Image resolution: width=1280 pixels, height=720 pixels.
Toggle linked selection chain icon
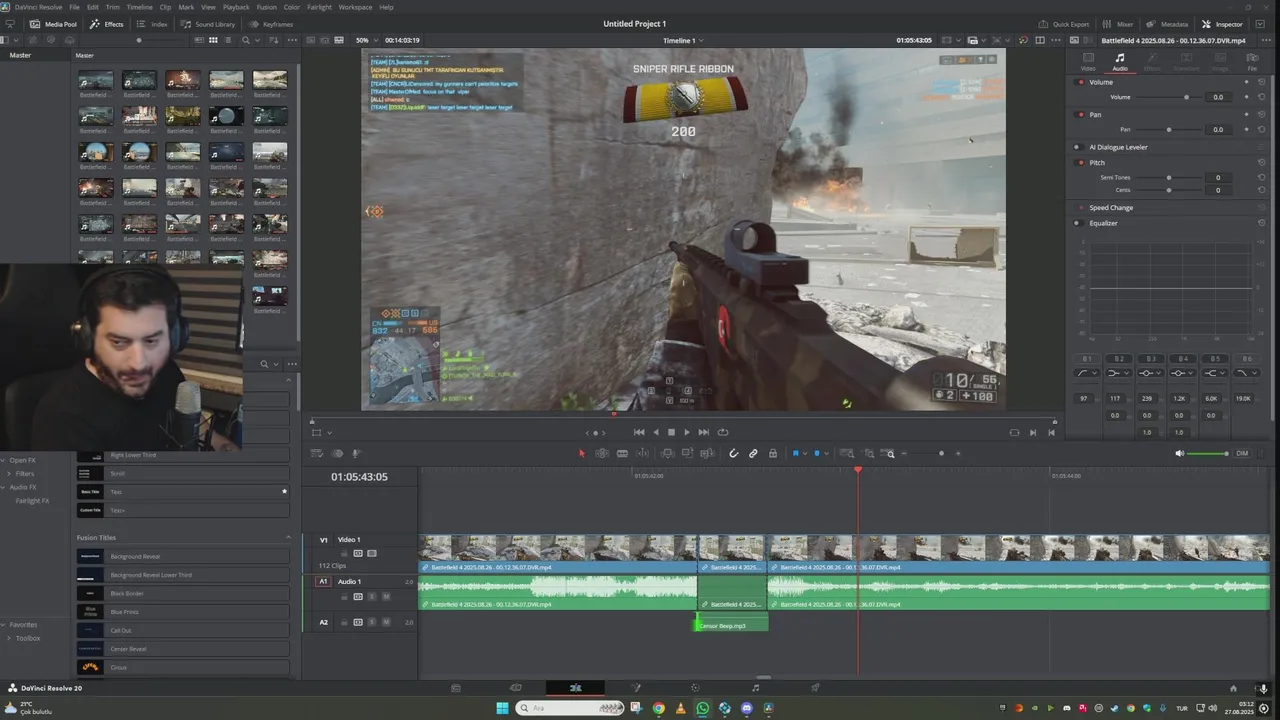[x=753, y=454]
